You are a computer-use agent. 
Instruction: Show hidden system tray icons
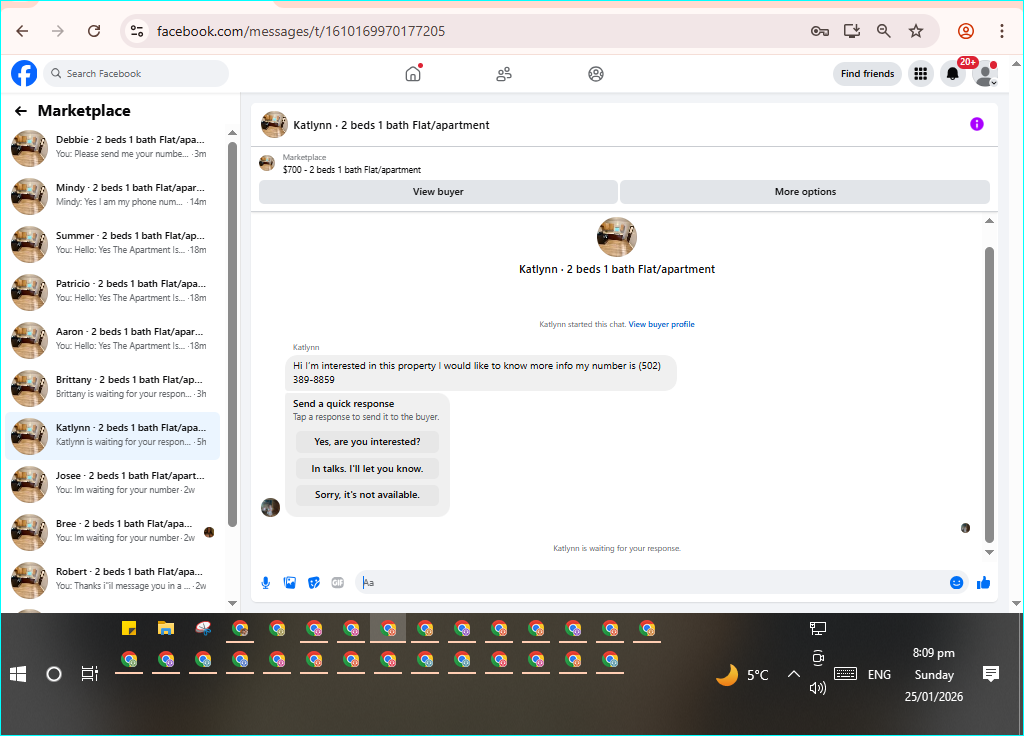(793, 674)
